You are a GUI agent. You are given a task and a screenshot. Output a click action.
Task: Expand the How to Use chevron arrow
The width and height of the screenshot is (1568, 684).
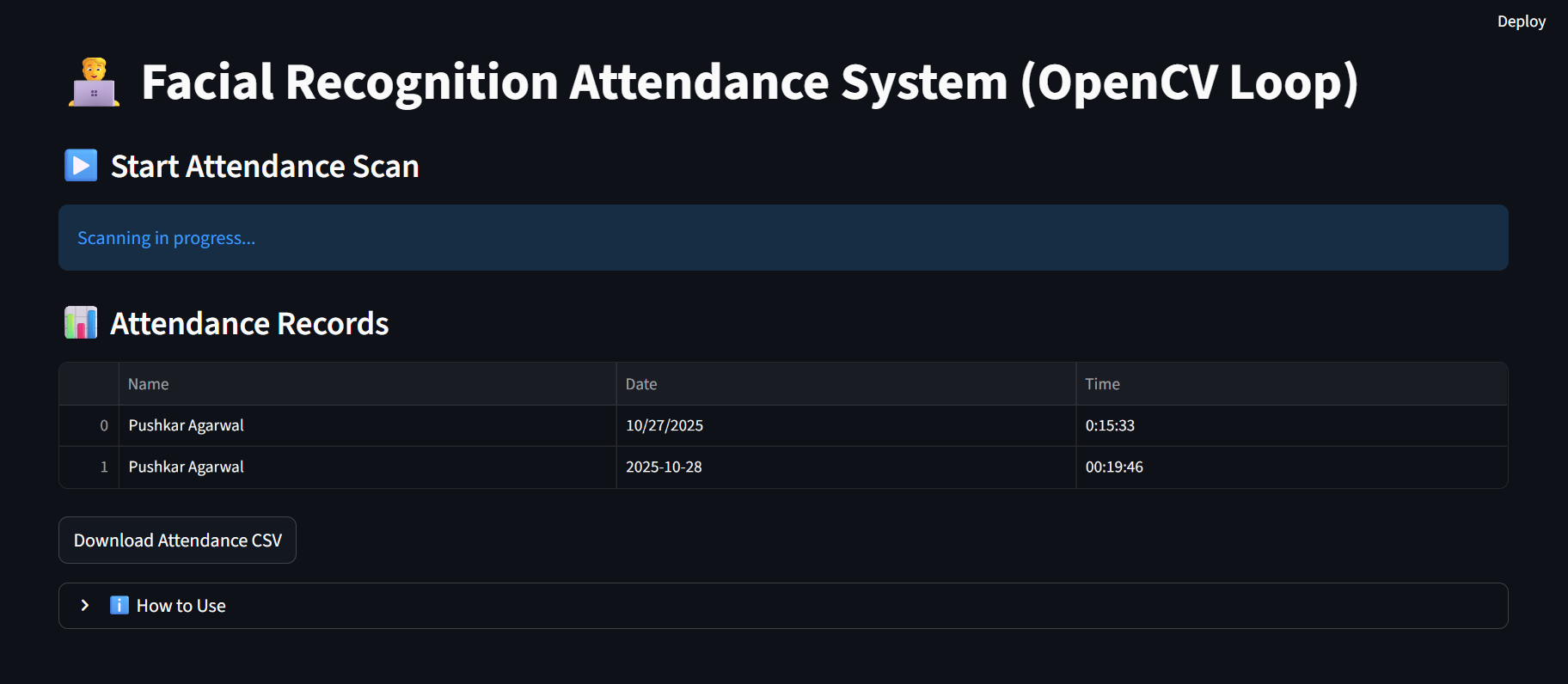coord(85,606)
